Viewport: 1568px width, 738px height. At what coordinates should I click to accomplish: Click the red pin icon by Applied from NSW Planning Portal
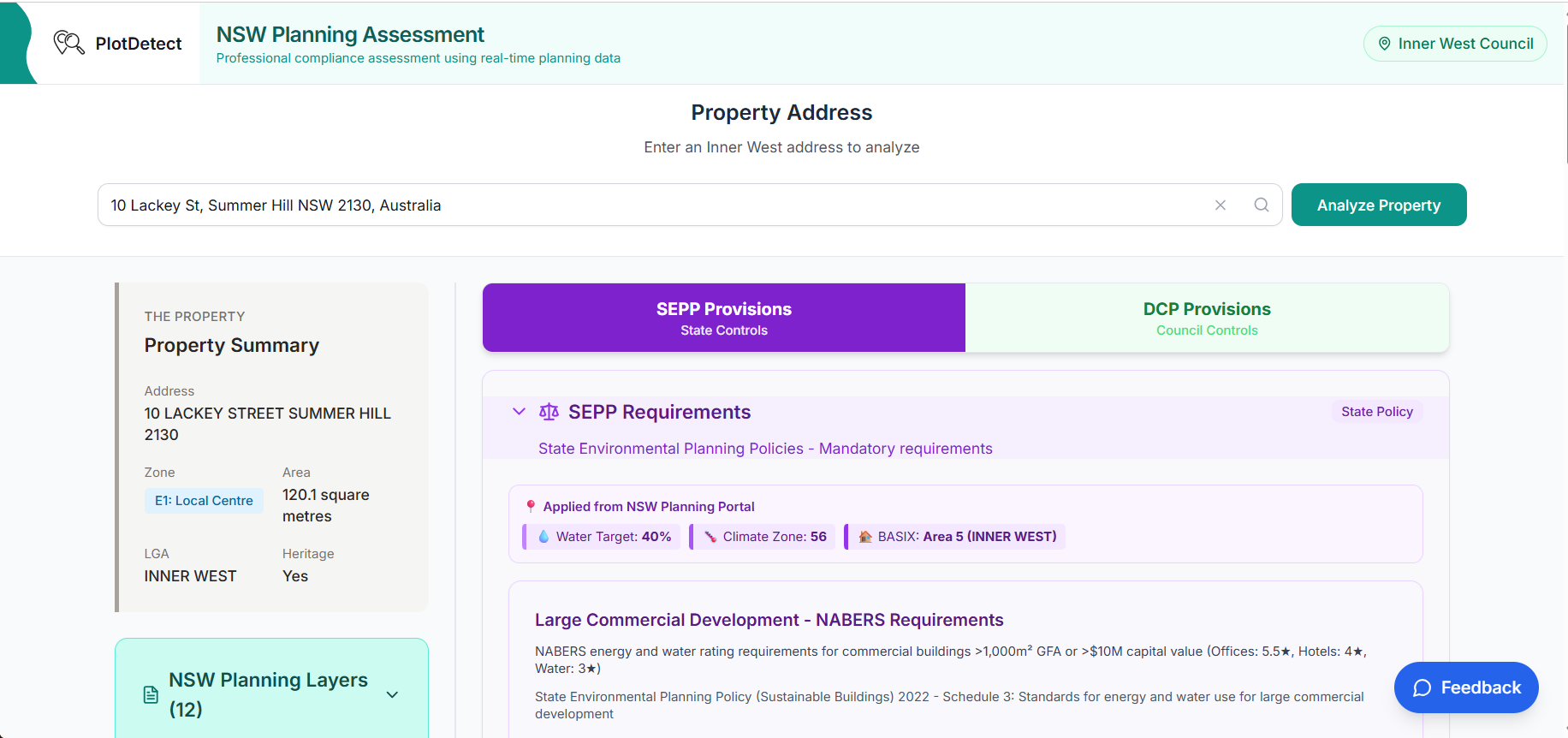(x=531, y=507)
